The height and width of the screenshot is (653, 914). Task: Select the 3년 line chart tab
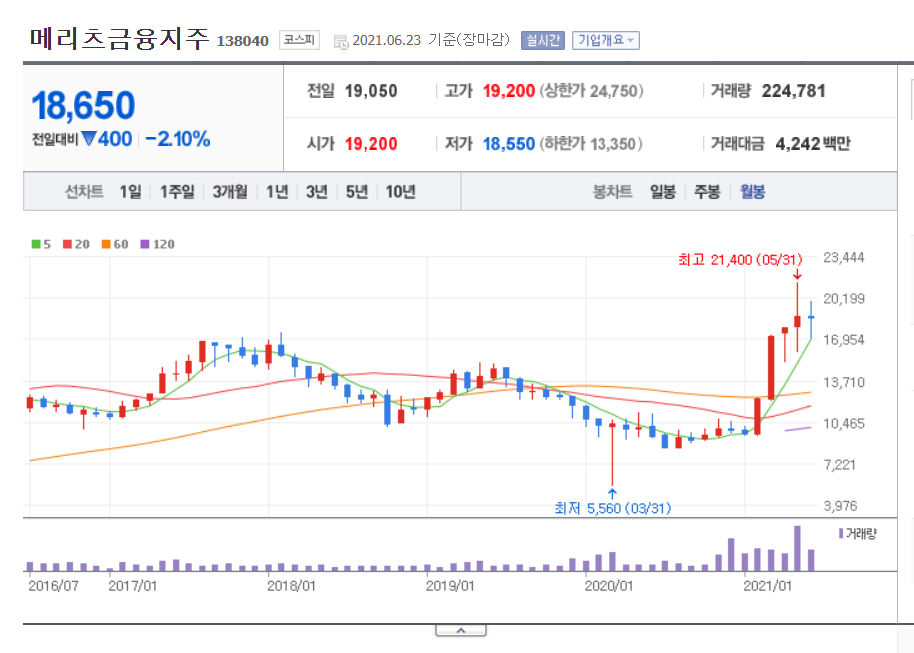point(317,192)
